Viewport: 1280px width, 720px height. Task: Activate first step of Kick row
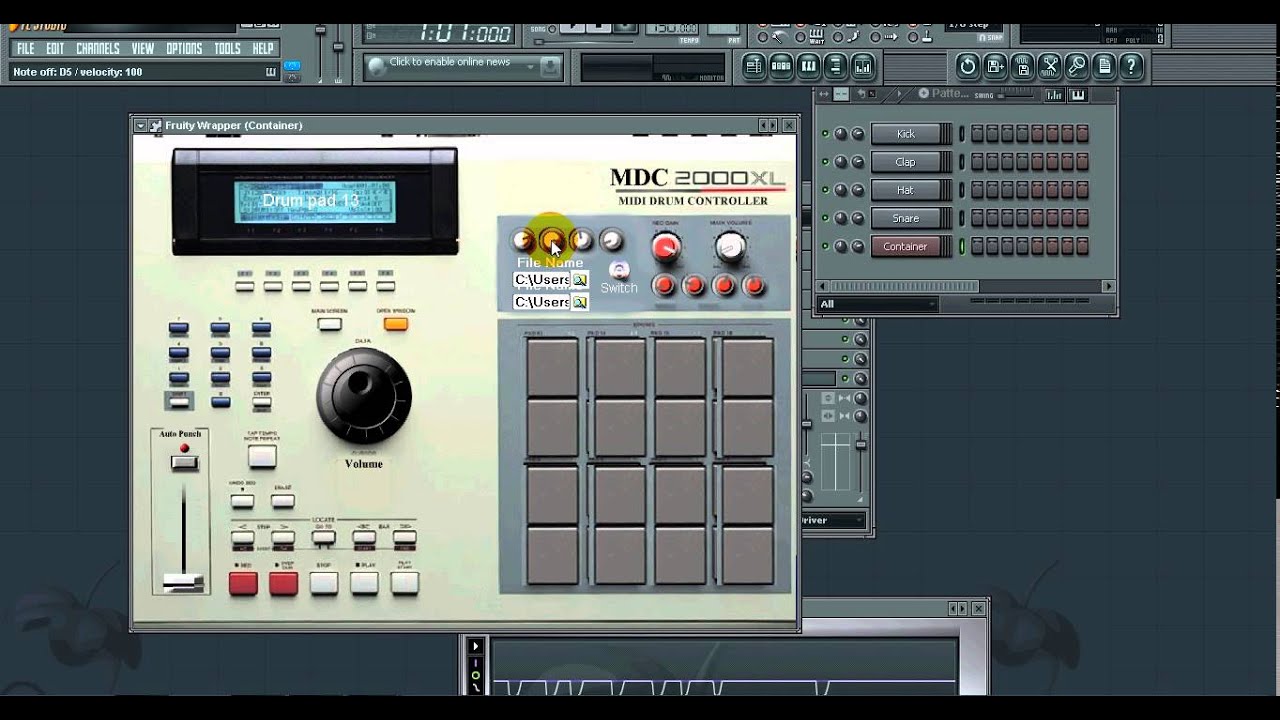tap(978, 134)
